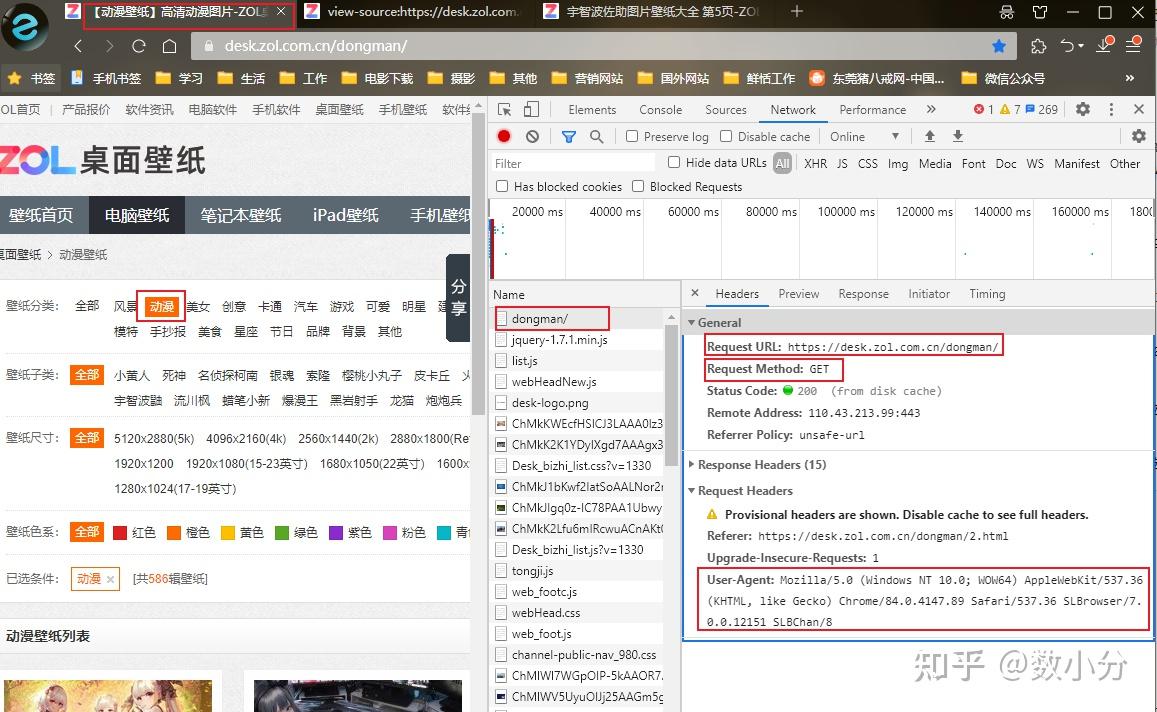Open network settings gear on filter row
The height and width of the screenshot is (712, 1157).
[1139, 136]
